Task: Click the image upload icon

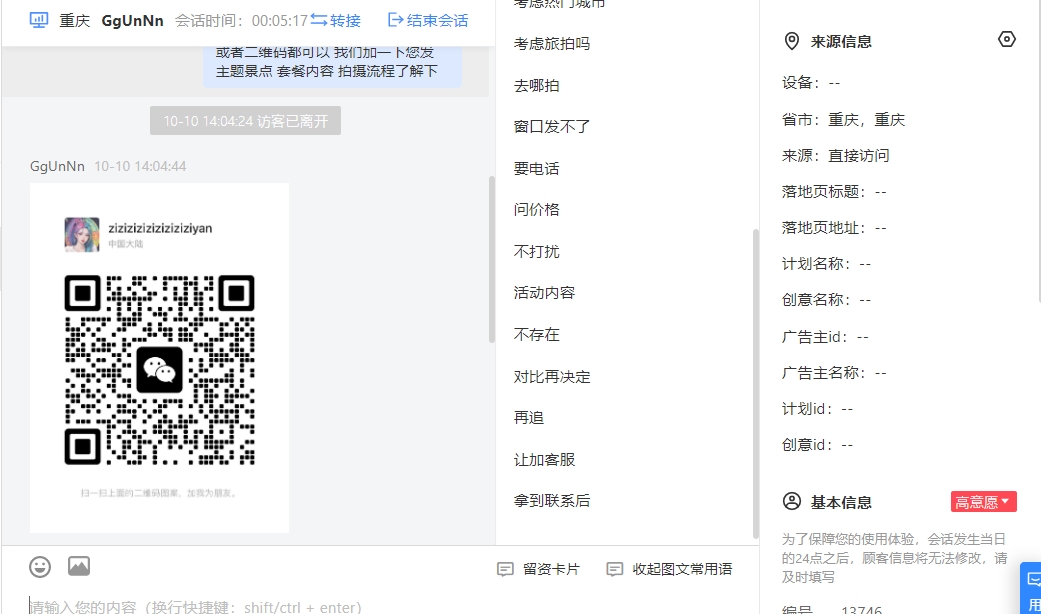Action: 79,566
